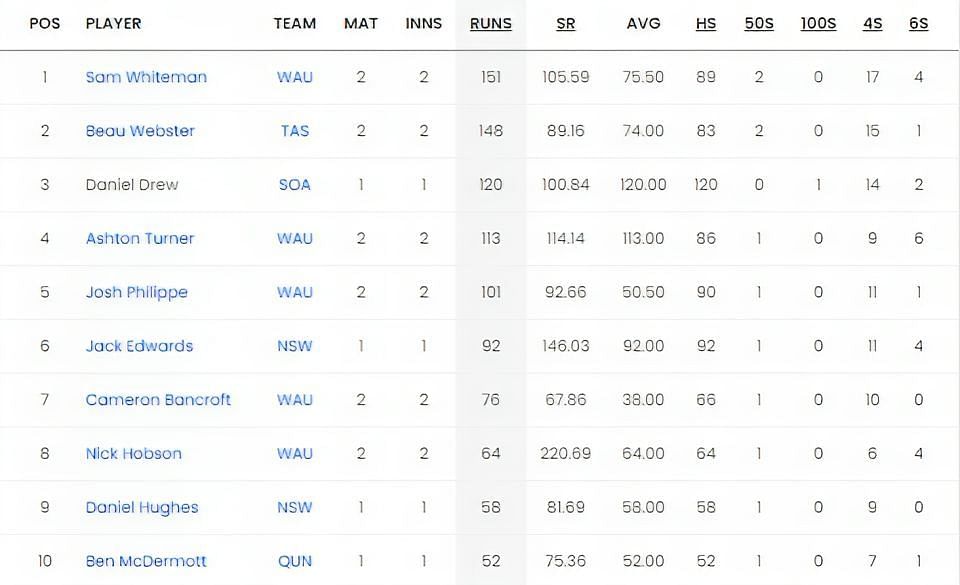
Task: Open Jack Edwards player link
Action: [x=139, y=346]
